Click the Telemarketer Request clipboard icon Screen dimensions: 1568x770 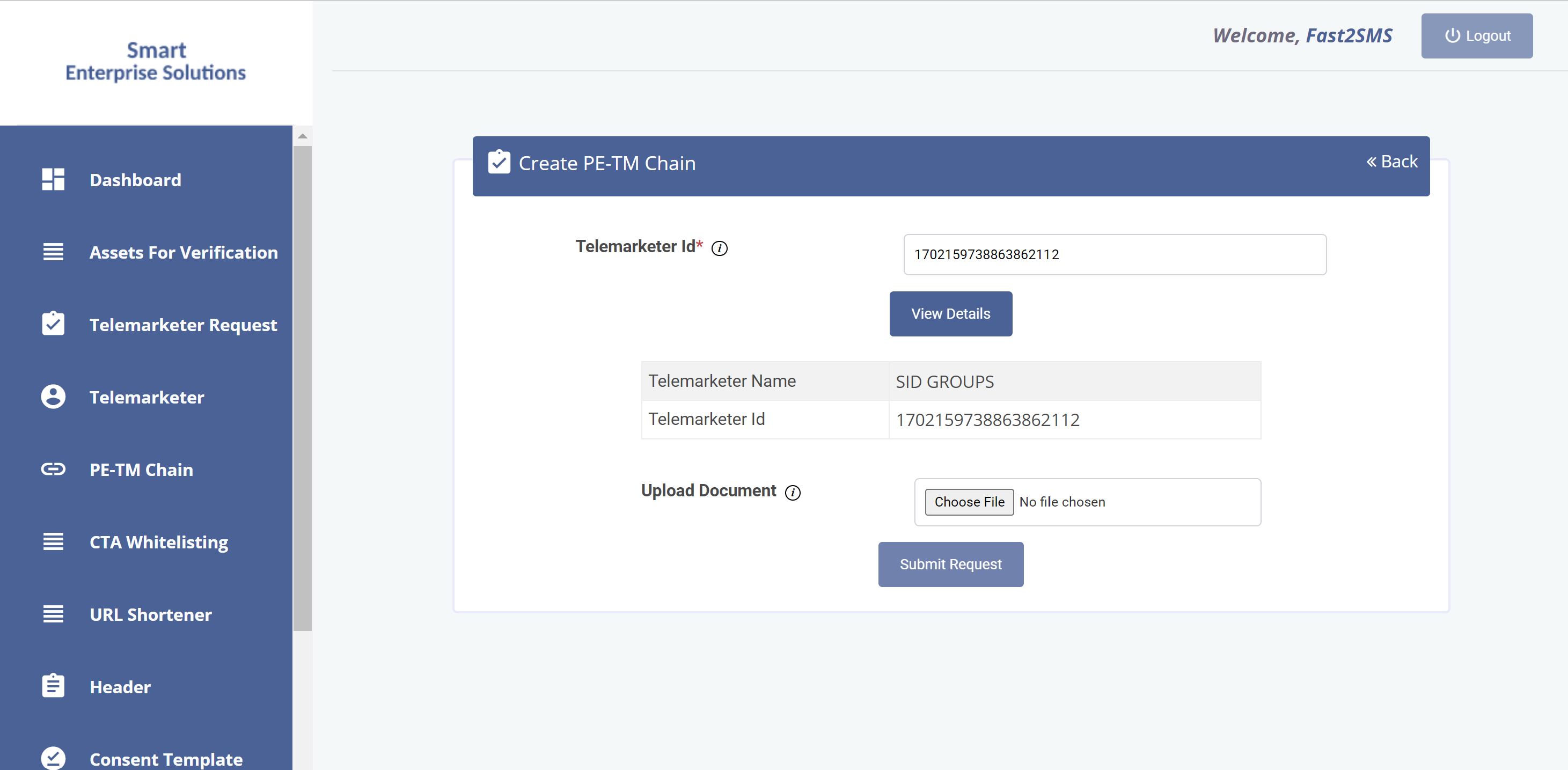coord(53,324)
